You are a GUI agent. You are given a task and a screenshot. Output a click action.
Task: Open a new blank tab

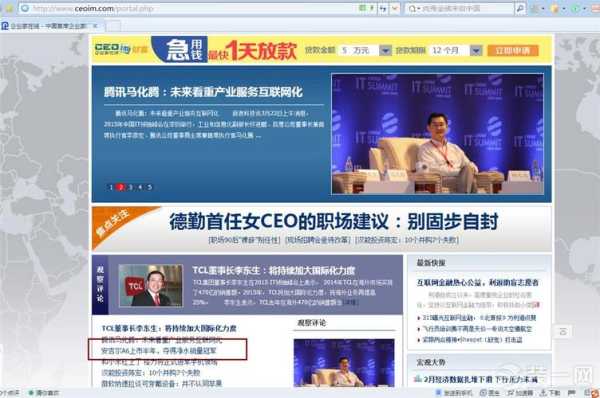(113, 26)
